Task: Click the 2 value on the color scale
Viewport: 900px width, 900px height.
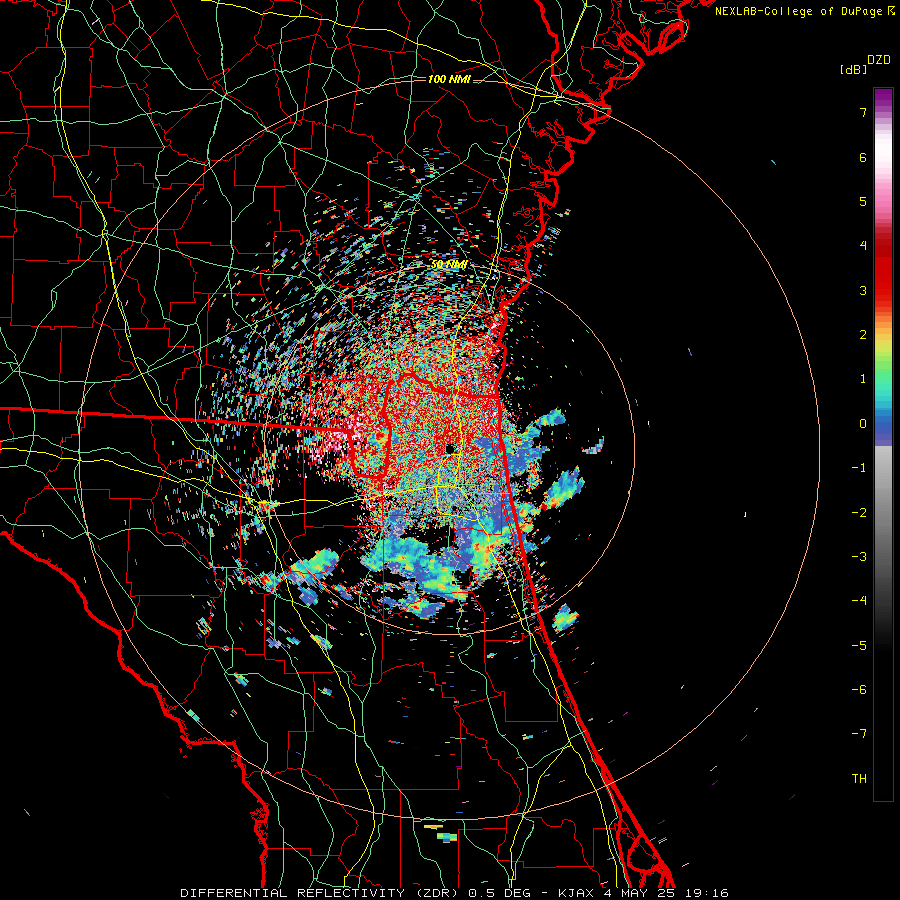Action: point(863,335)
